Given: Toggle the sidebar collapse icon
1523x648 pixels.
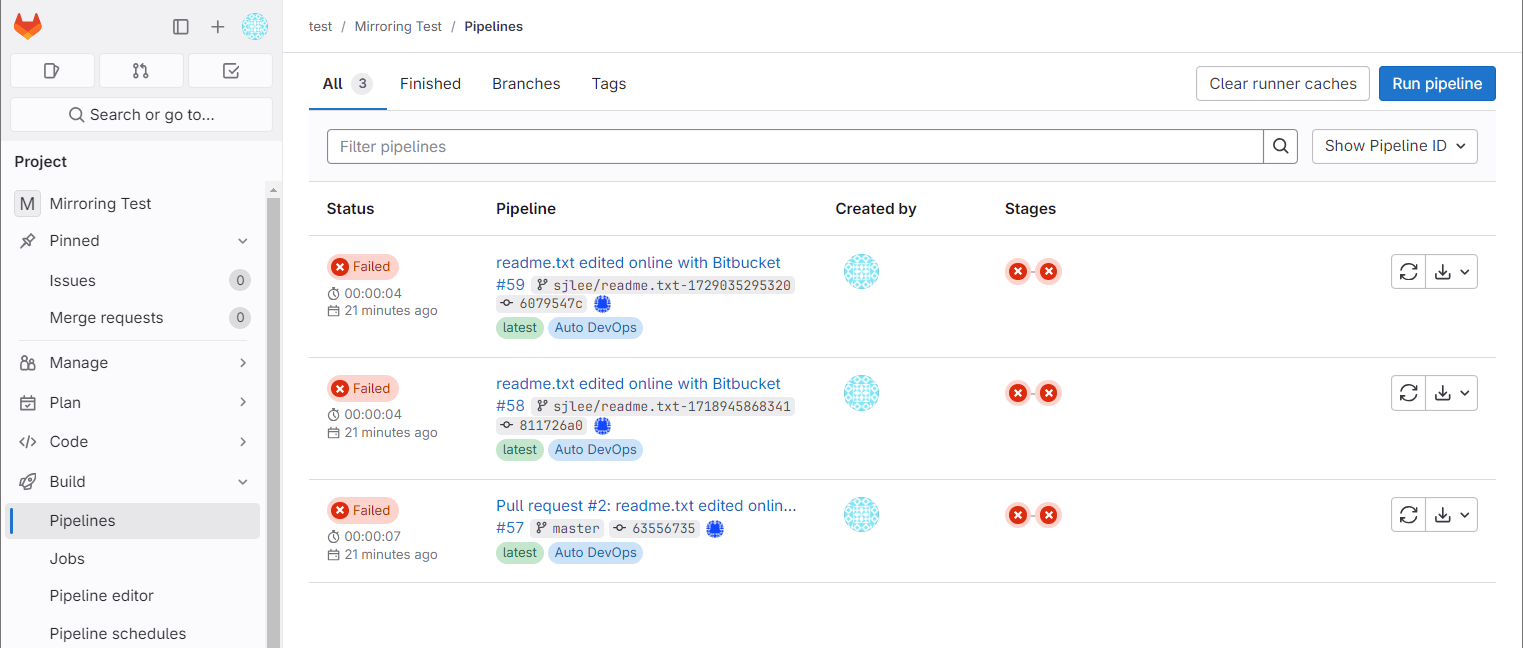Looking at the screenshot, I should (181, 27).
